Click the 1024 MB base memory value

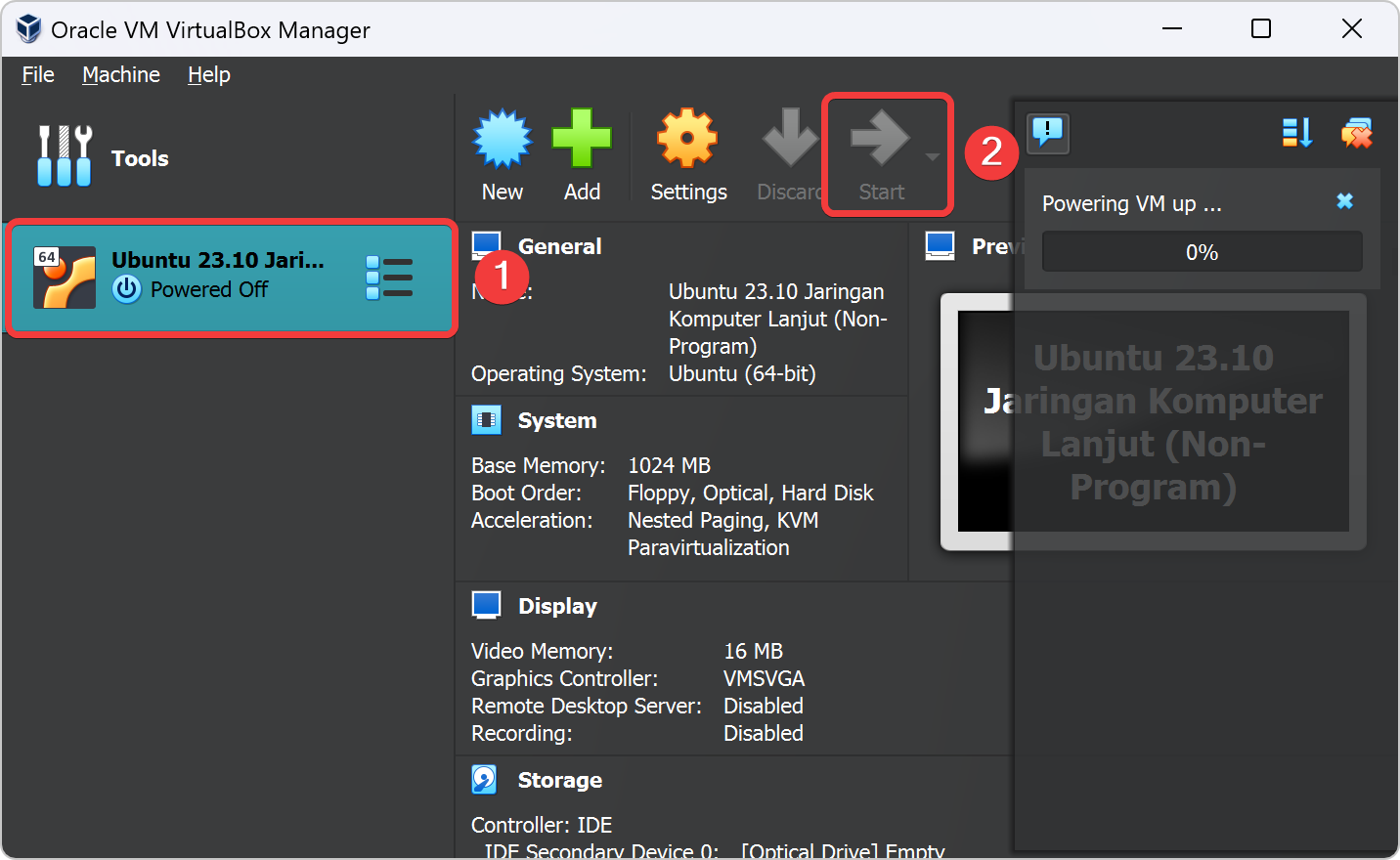[670, 465]
